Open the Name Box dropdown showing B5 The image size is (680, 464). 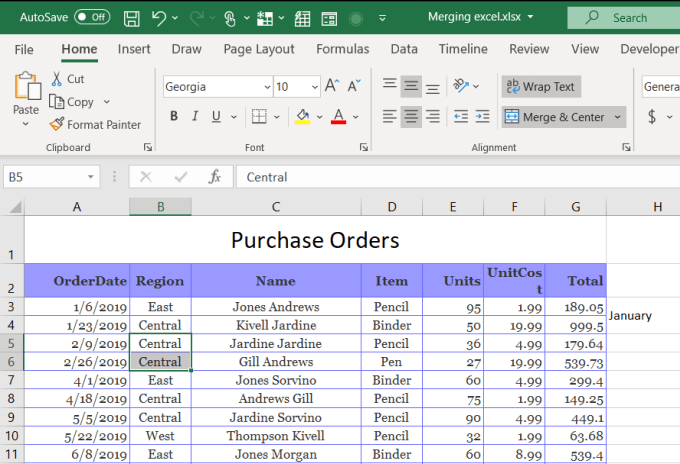[x=91, y=177]
